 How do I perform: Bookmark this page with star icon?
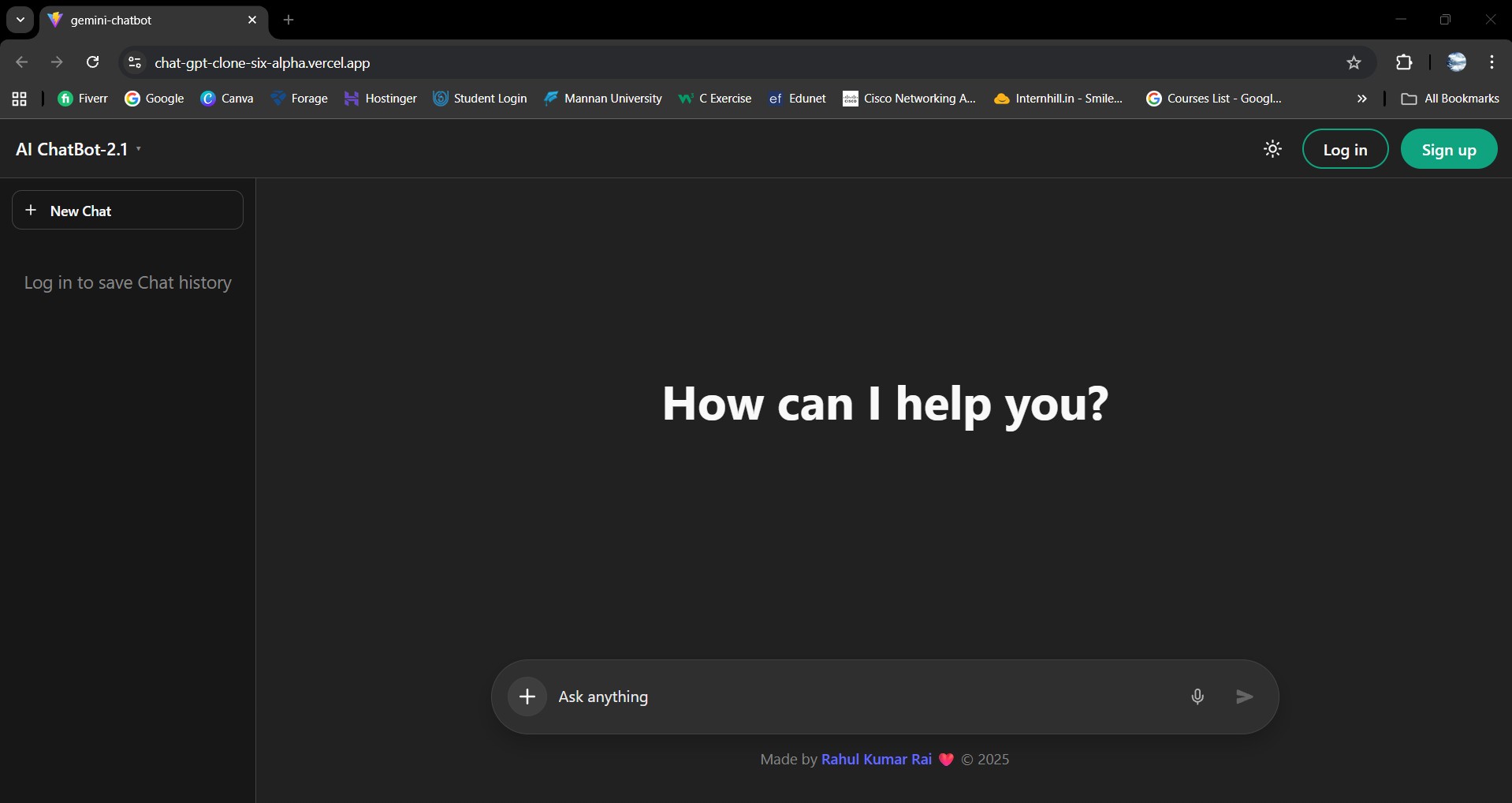tap(1354, 62)
